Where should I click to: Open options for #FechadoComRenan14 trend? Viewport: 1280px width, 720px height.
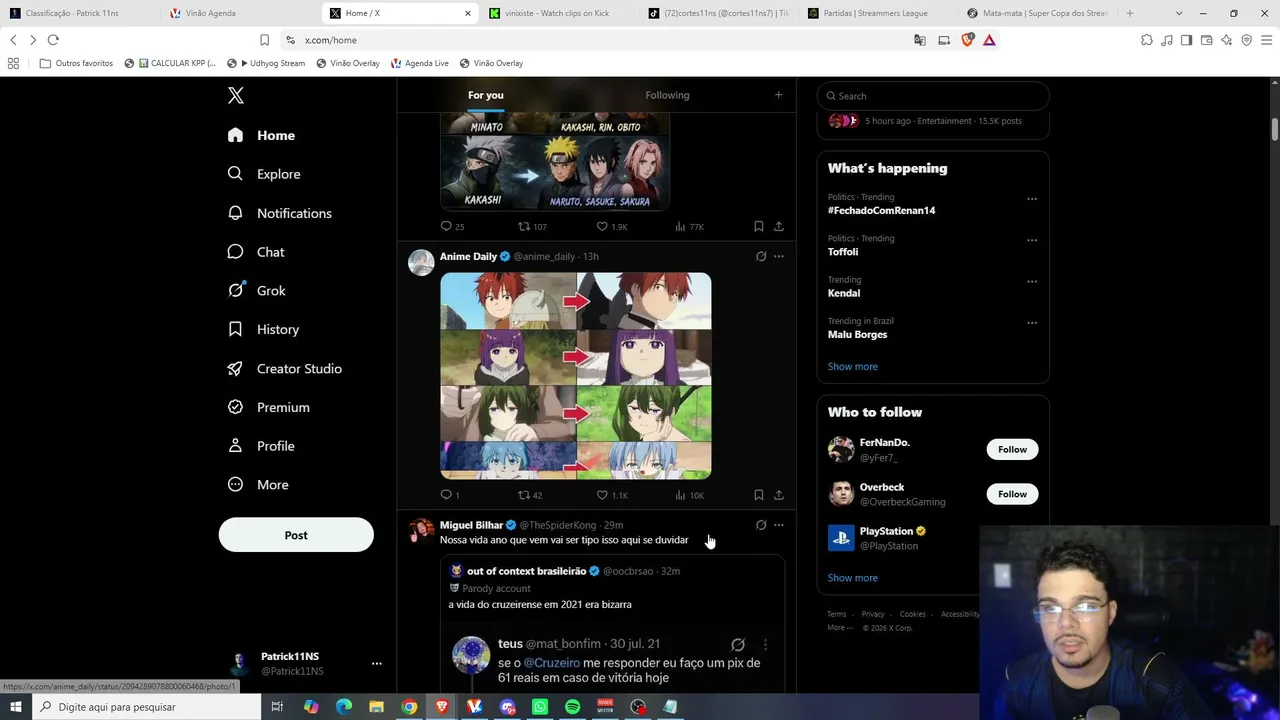1032,199
